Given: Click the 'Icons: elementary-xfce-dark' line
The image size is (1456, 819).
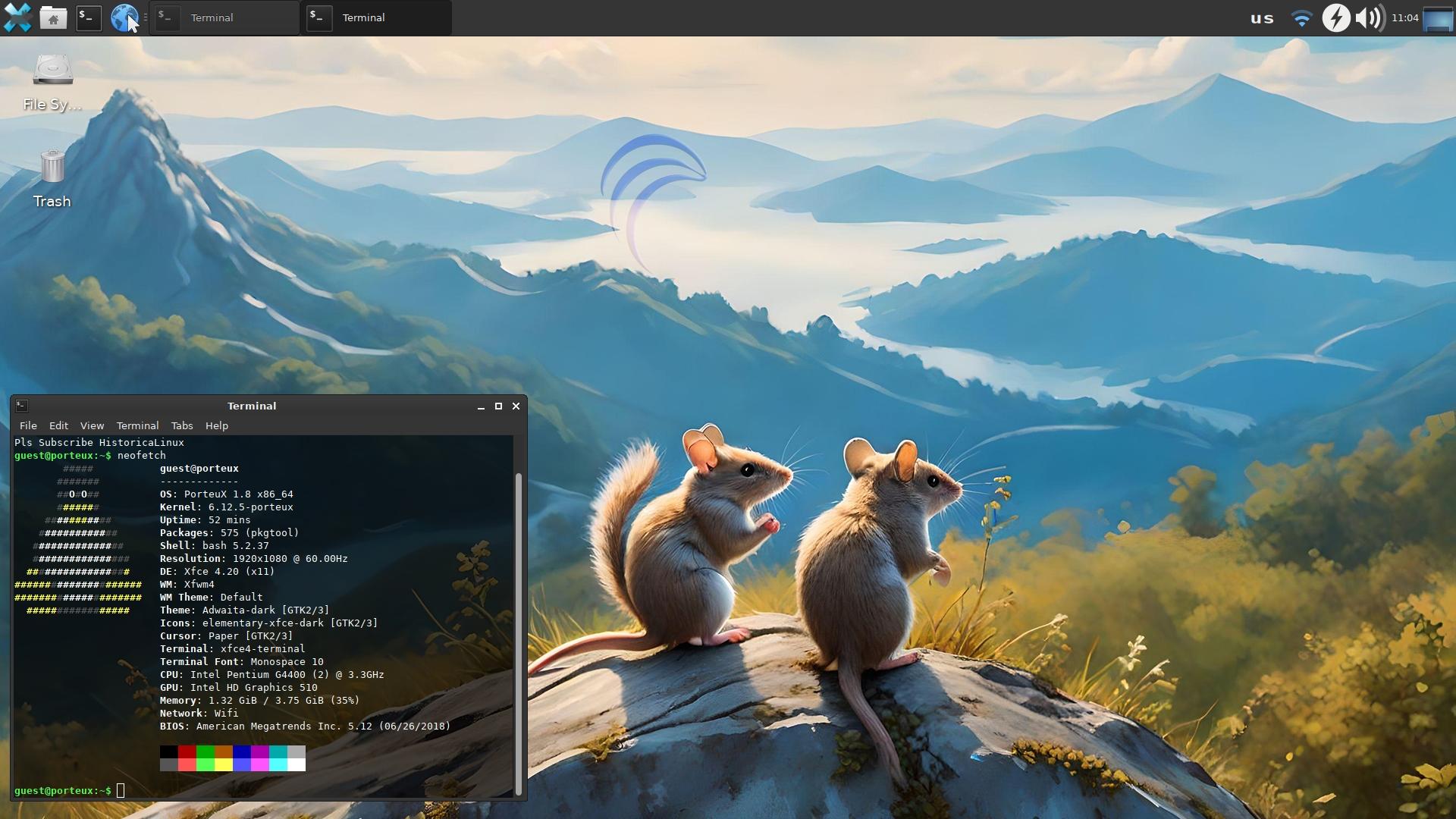Looking at the screenshot, I should (268, 623).
